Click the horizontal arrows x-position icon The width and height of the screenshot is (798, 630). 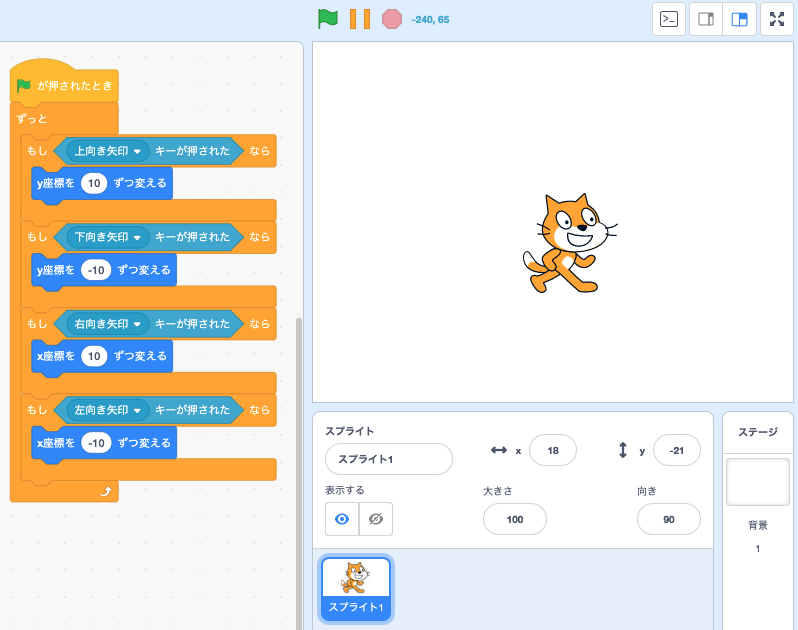pyautogui.click(x=499, y=450)
